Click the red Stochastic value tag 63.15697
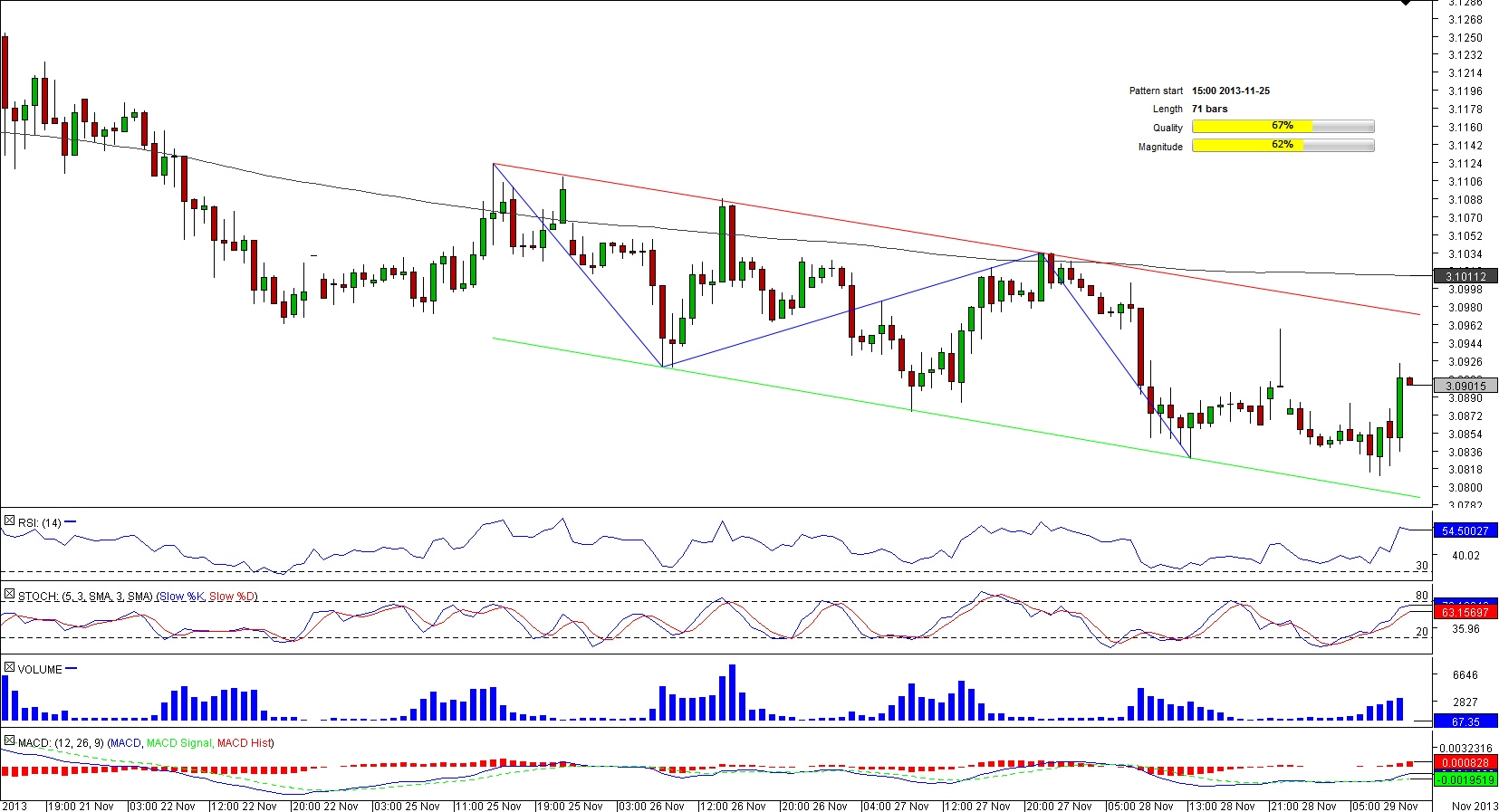 1465,613
